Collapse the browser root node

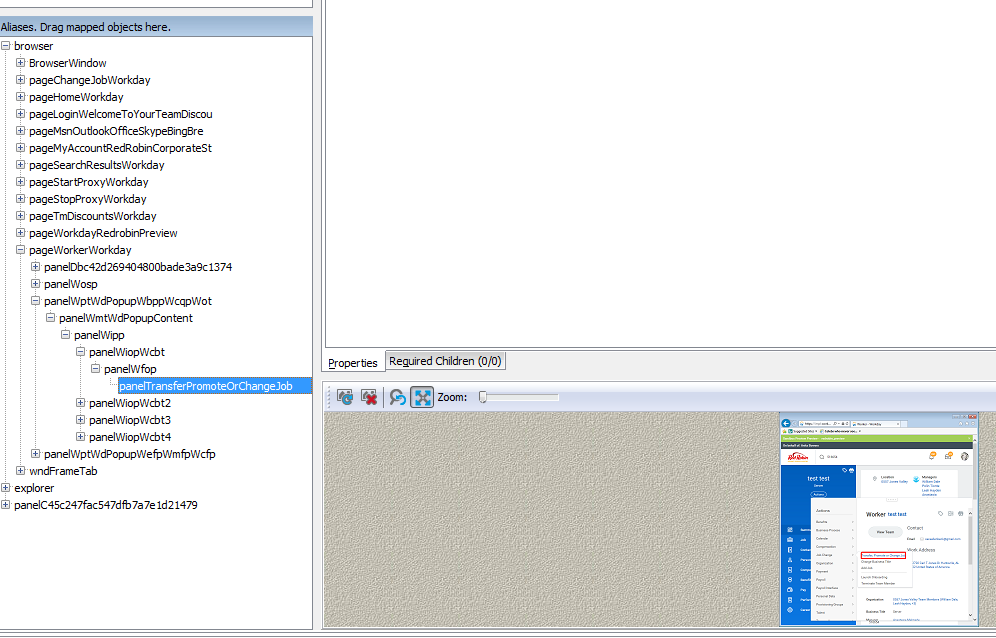(6, 46)
